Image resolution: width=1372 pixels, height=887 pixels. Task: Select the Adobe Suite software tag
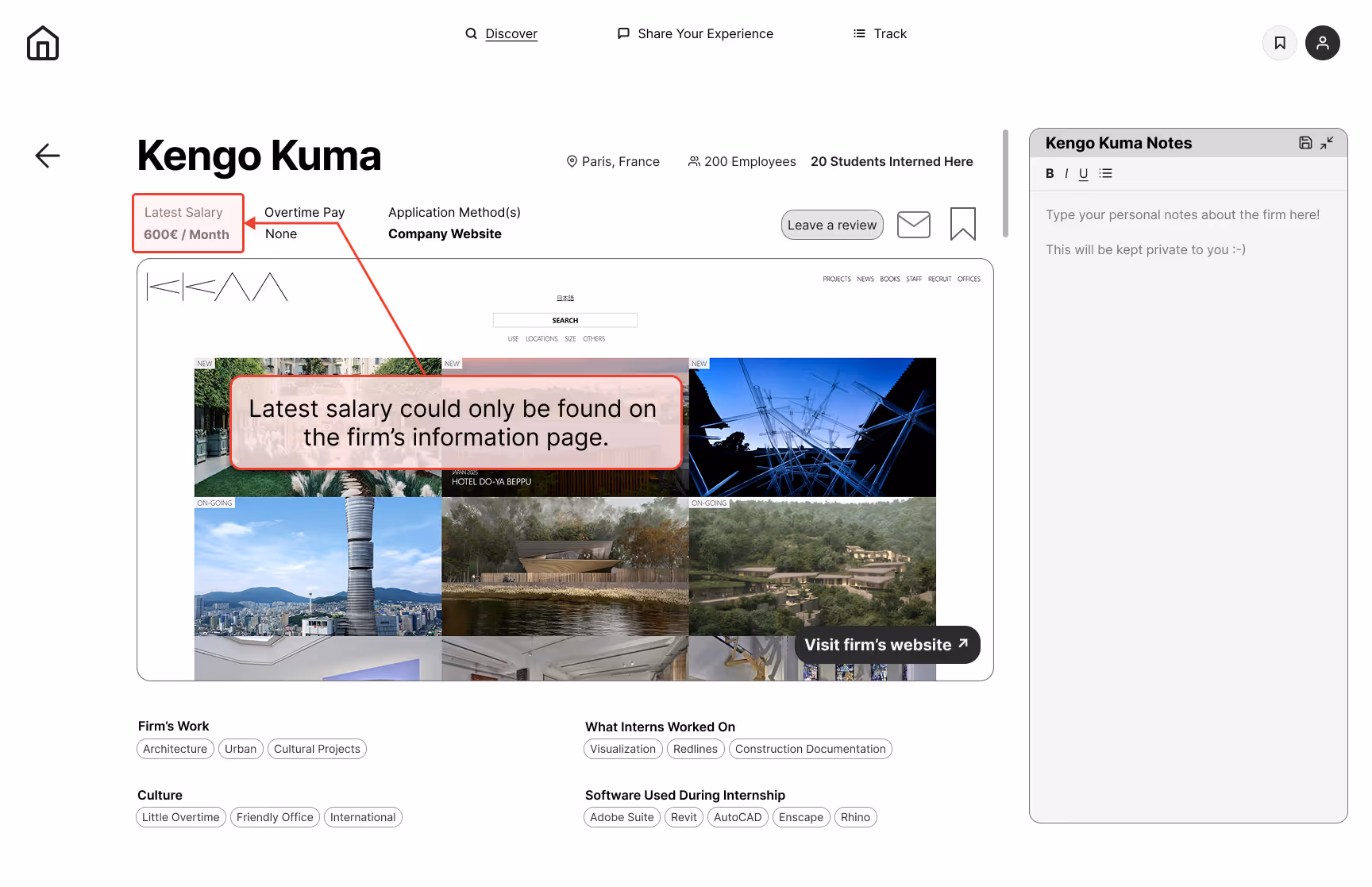(x=622, y=817)
